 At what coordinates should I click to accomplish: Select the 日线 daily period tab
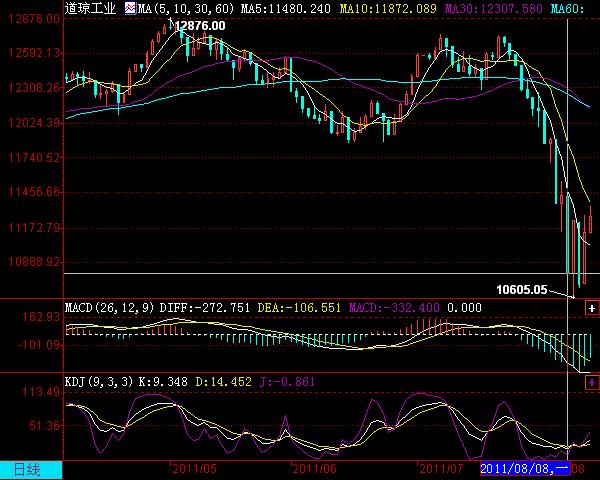click(31, 470)
